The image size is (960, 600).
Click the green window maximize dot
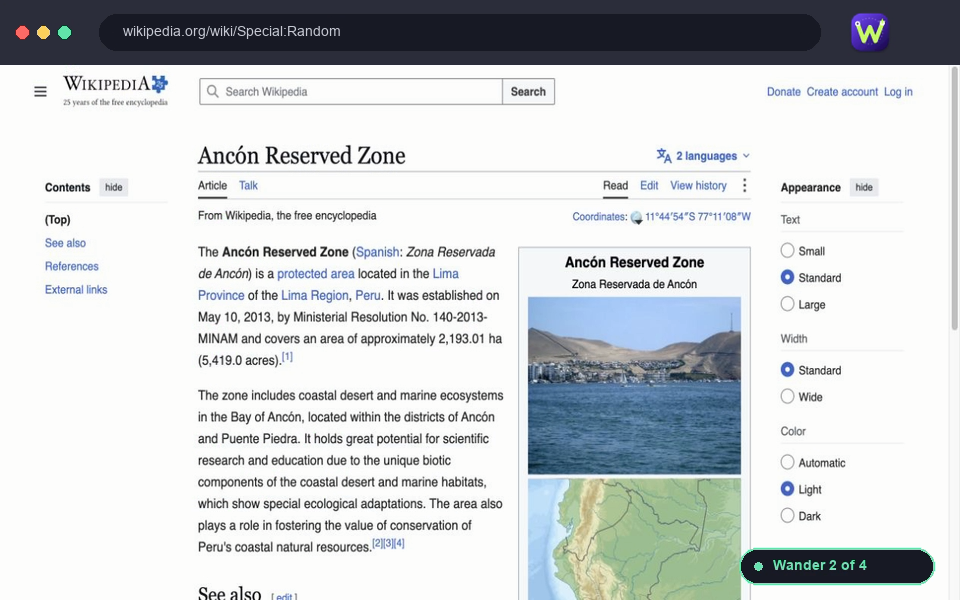pos(64,32)
